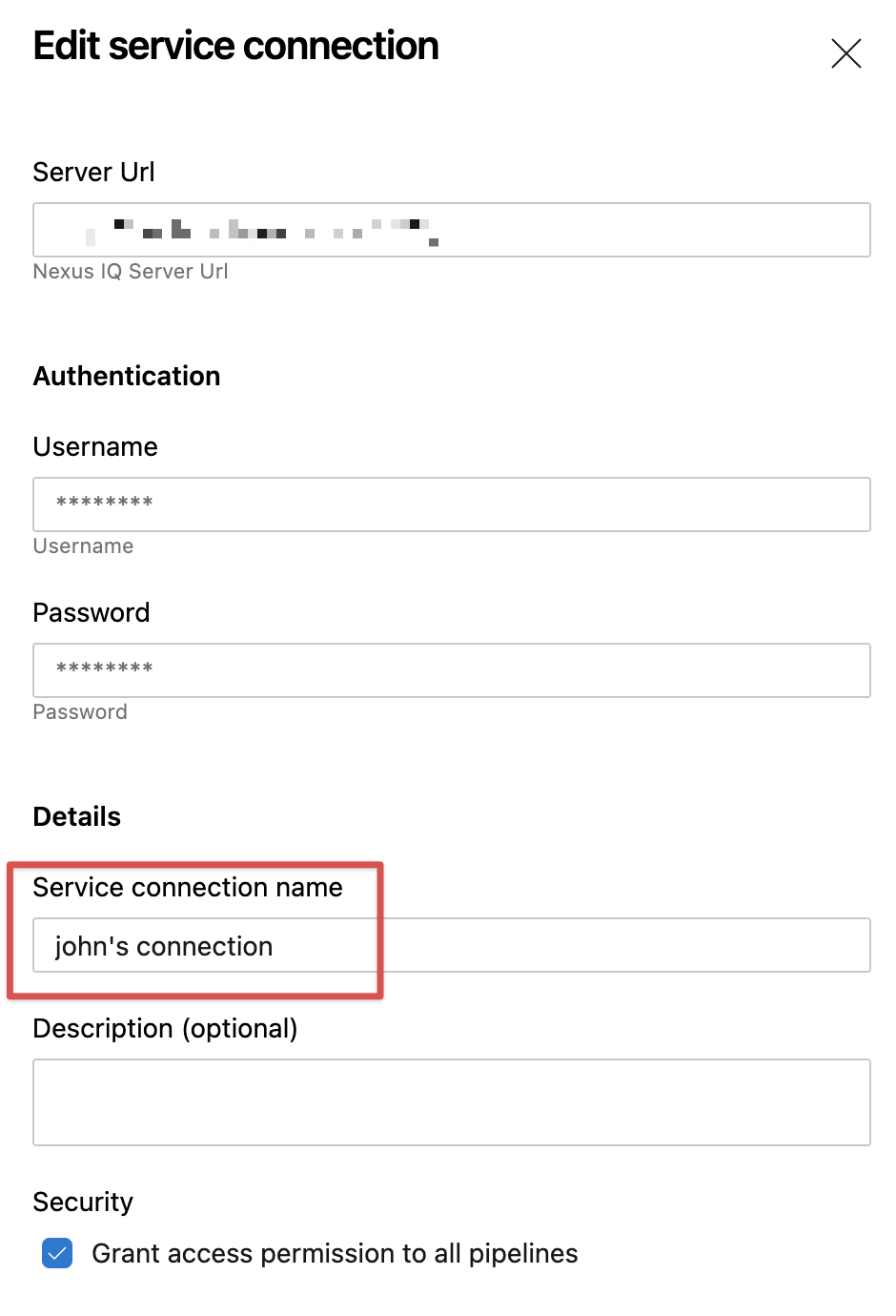Click the gray 'Username' hint below the field

[x=83, y=546]
